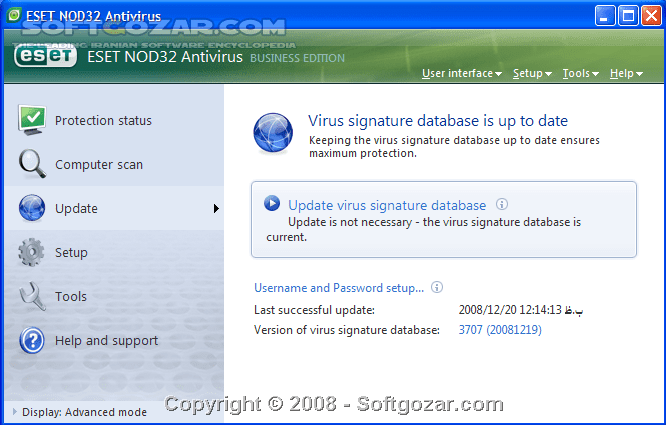The width and height of the screenshot is (666, 425).
Task: Select Setup in the left sidebar
Action: (x=71, y=253)
